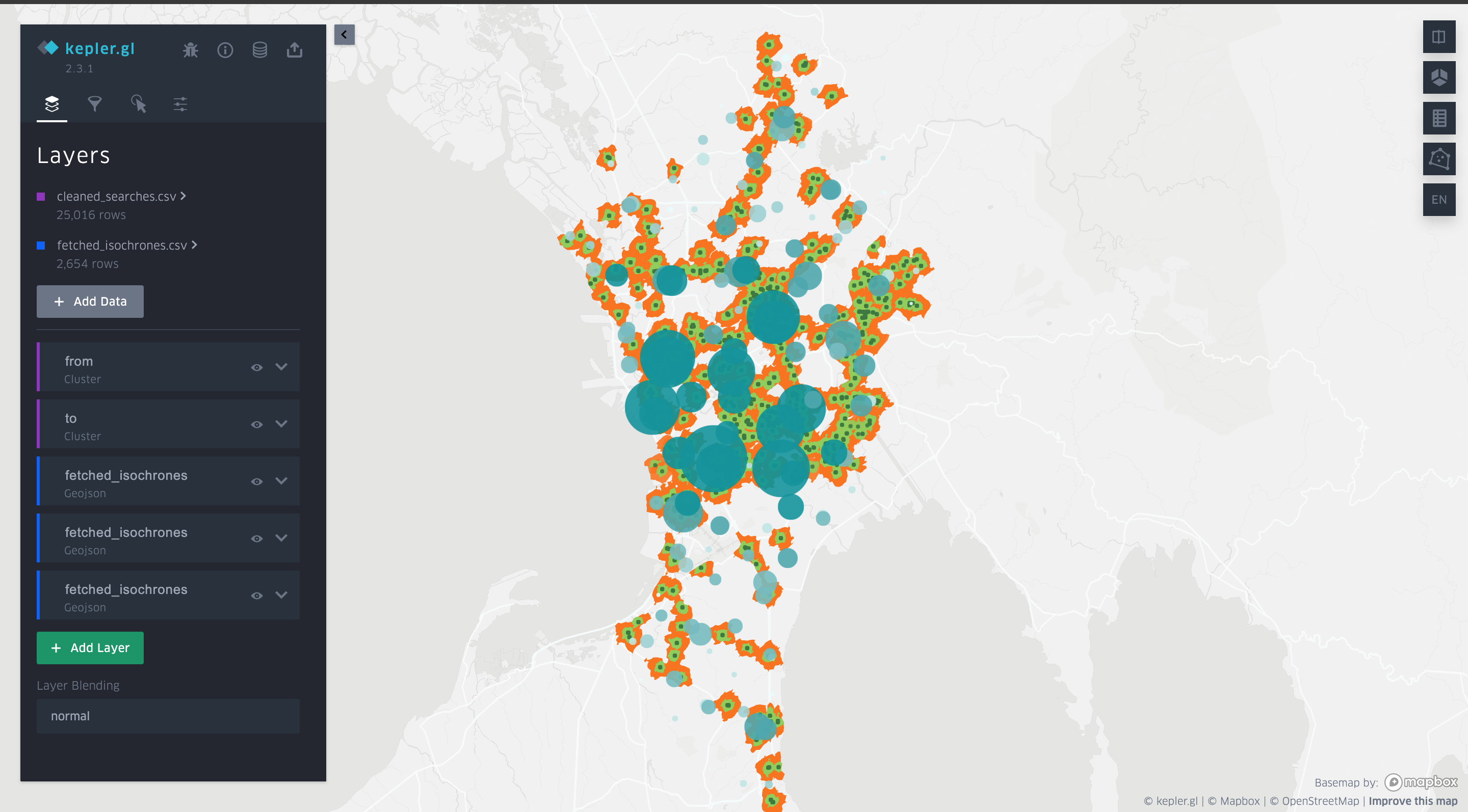Viewport: 1468px width, 812px height.
Task: Click the EN locale selector
Action: coord(1439,199)
